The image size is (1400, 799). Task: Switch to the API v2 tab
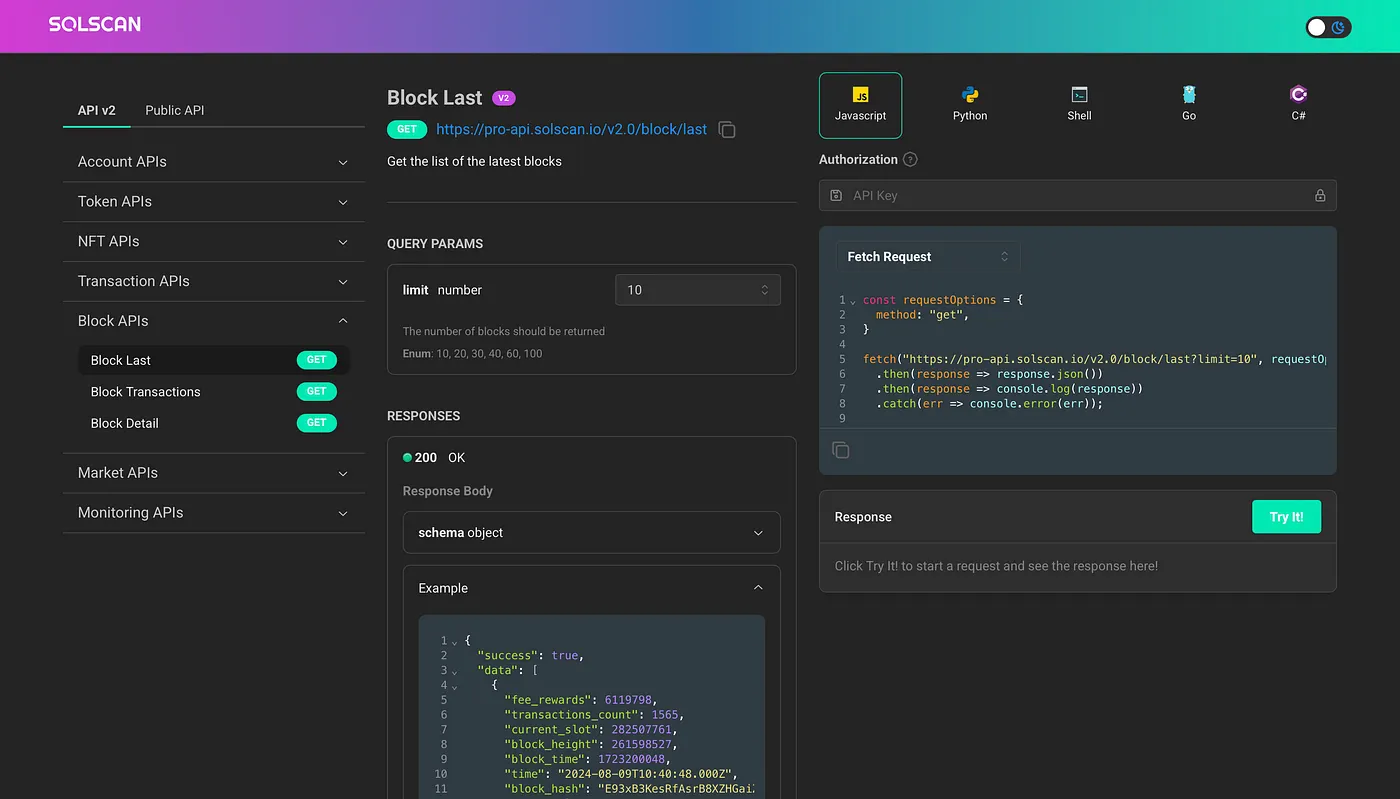[x=97, y=110]
